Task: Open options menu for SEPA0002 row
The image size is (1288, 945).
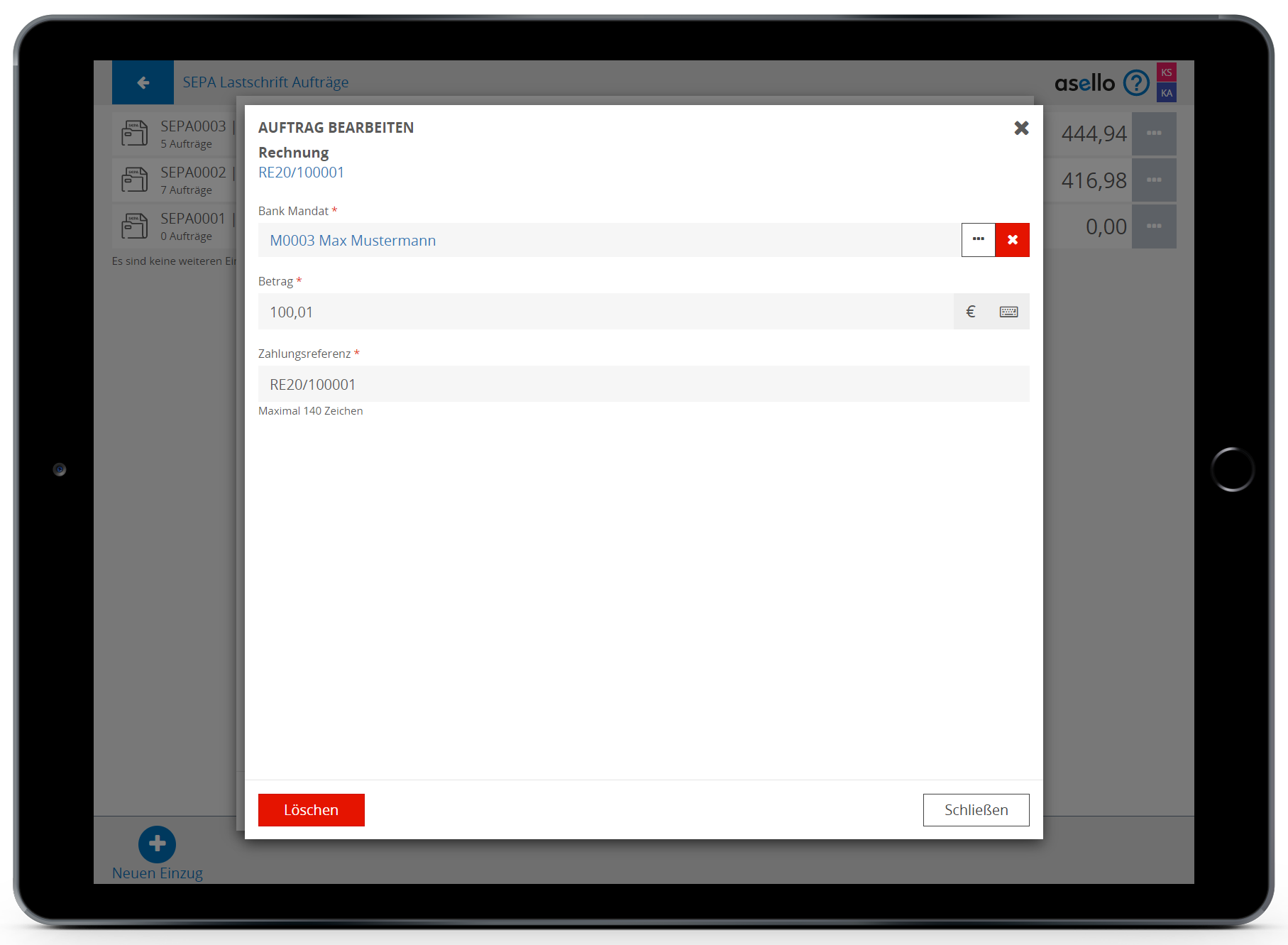Action: (1153, 180)
